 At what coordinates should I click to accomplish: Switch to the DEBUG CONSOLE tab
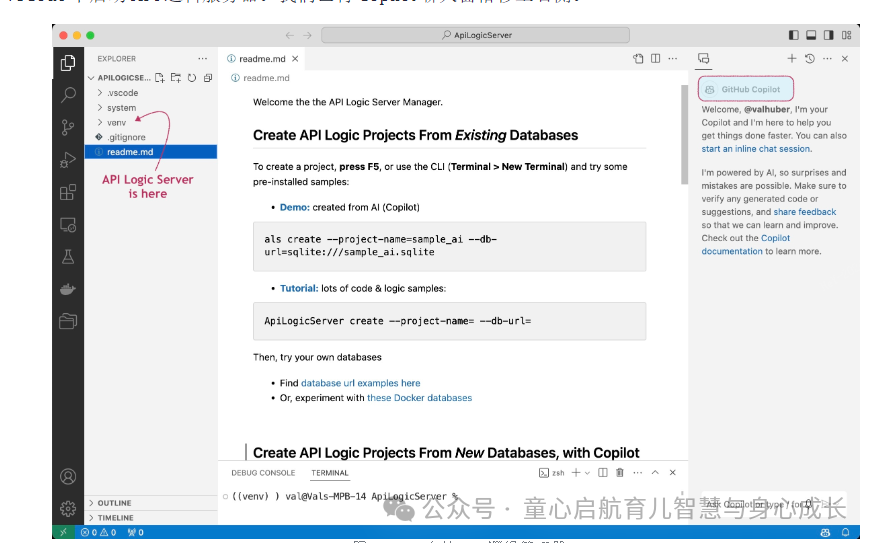coord(263,473)
